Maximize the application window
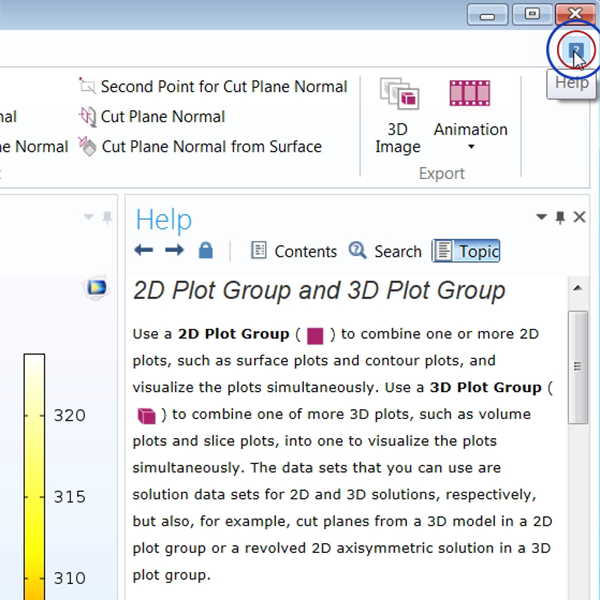This screenshot has height=600, width=600. coord(533,14)
